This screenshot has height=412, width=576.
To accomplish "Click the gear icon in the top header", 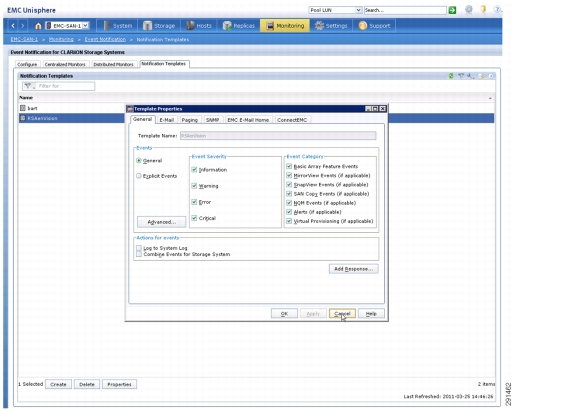I will tap(469, 10).
